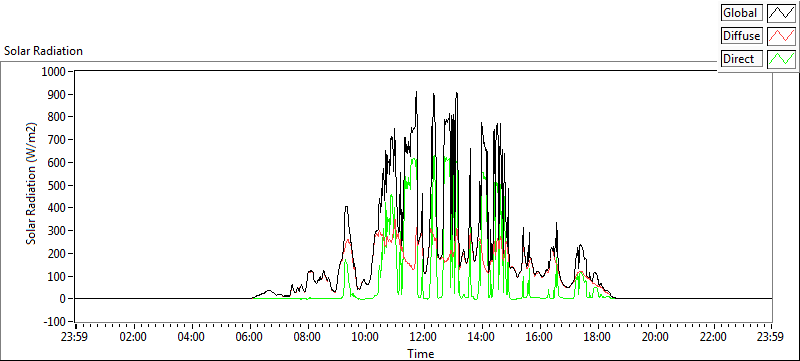The width and height of the screenshot is (800, 361).
Task: Click the 20:00 time axis label
Action: (655, 337)
